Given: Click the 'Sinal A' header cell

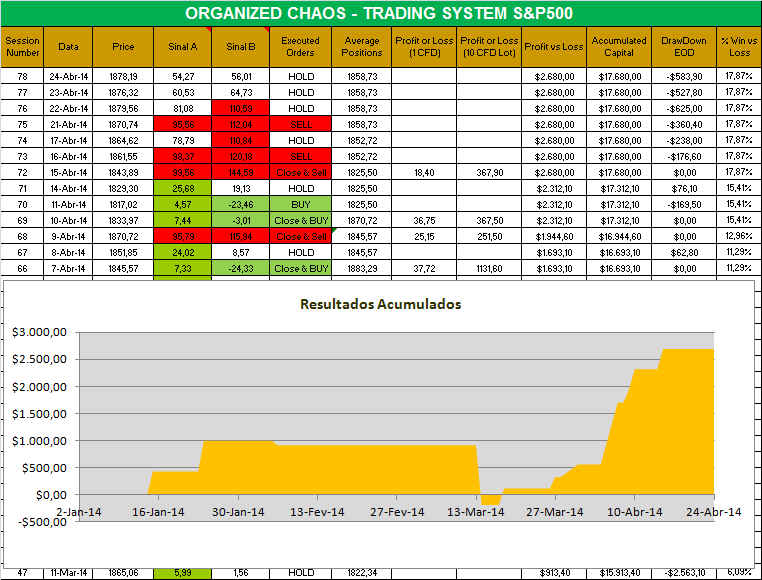Looking at the screenshot, I should coord(183,47).
